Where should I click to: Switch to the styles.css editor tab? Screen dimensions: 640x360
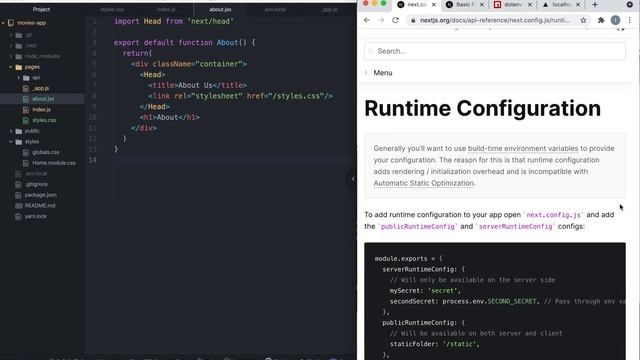point(112,9)
